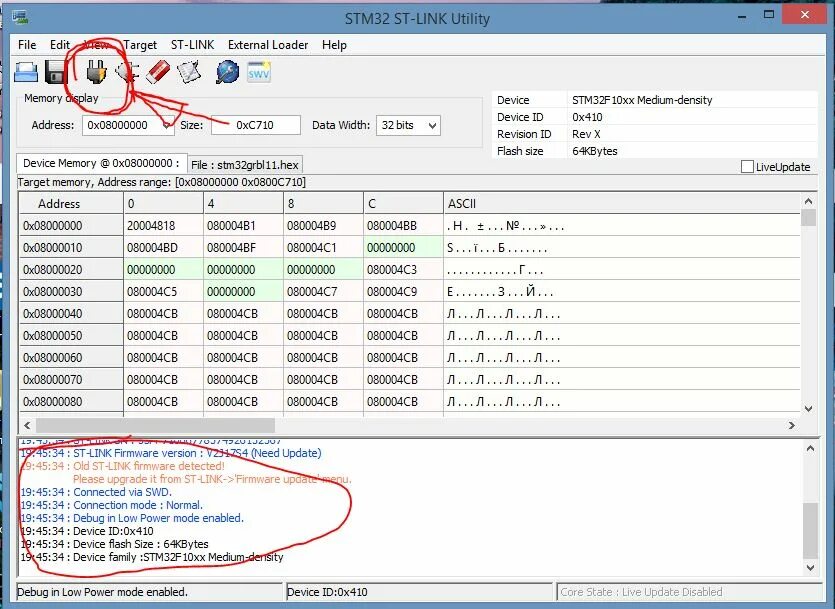The width and height of the screenshot is (835, 609).
Task: Click the ST-LINK Utility title bar app icon
Action: click(x=20, y=18)
